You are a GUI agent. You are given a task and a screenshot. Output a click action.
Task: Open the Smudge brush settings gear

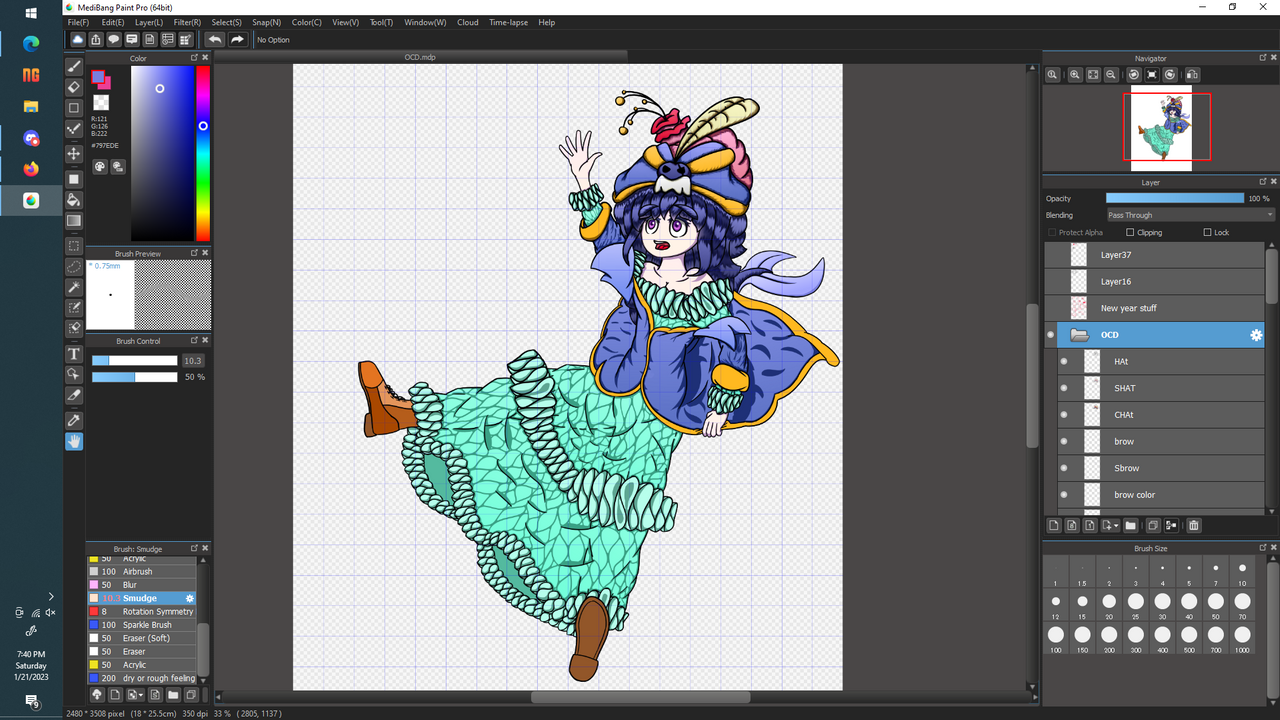pyautogui.click(x=189, y=598)
